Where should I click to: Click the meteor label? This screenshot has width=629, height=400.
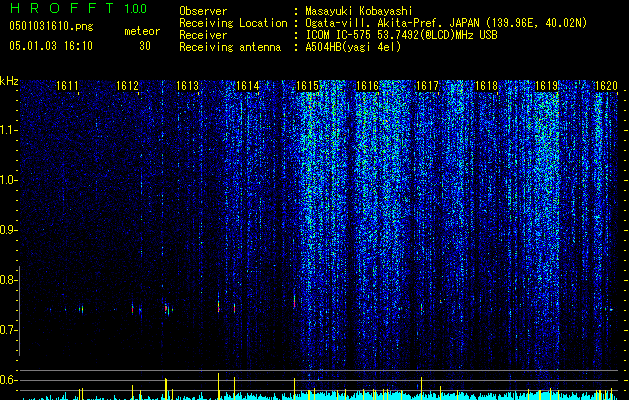click(142, 31)
